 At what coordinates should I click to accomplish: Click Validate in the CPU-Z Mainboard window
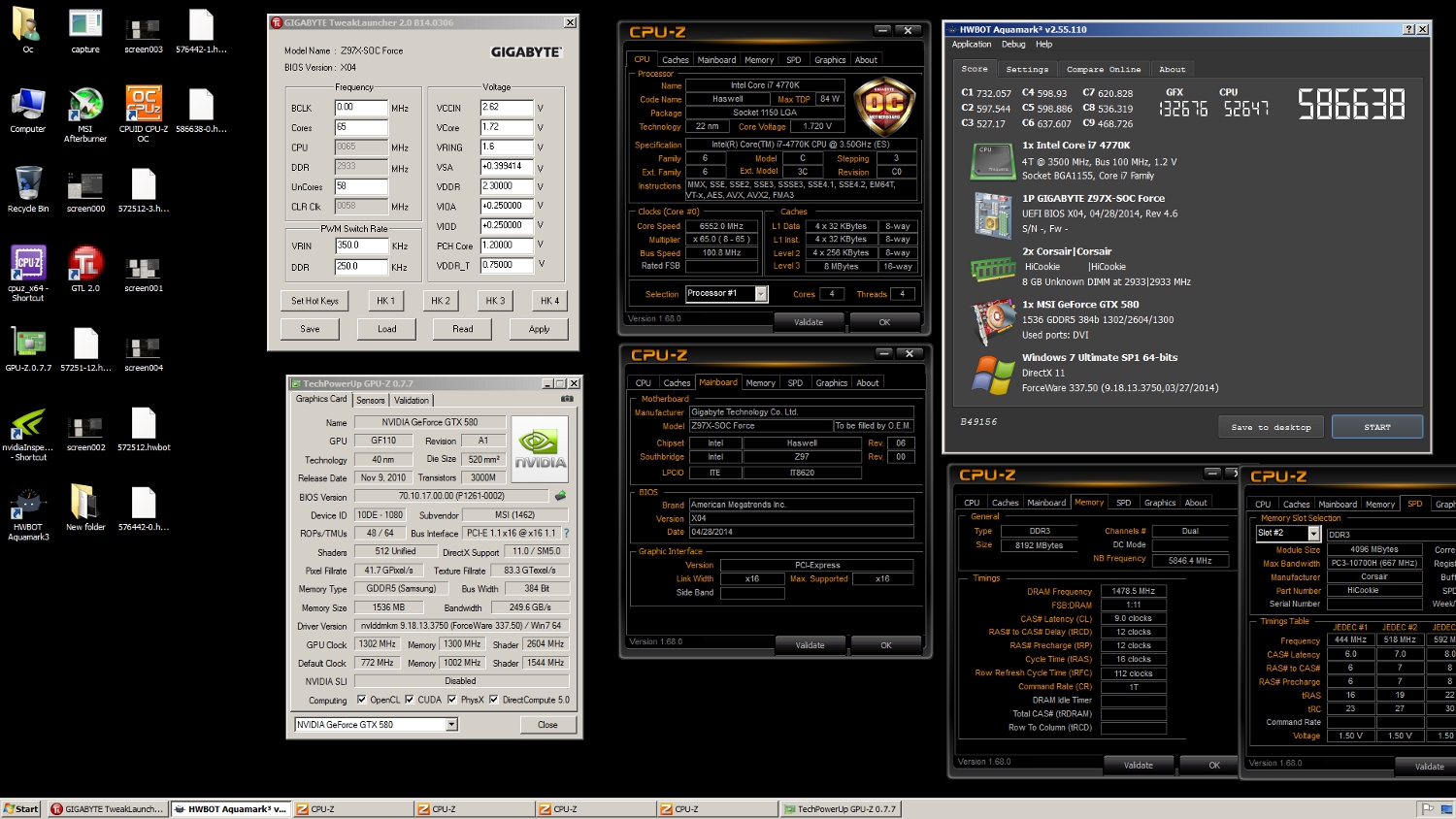pyautogui.click(x=810, y=645)
